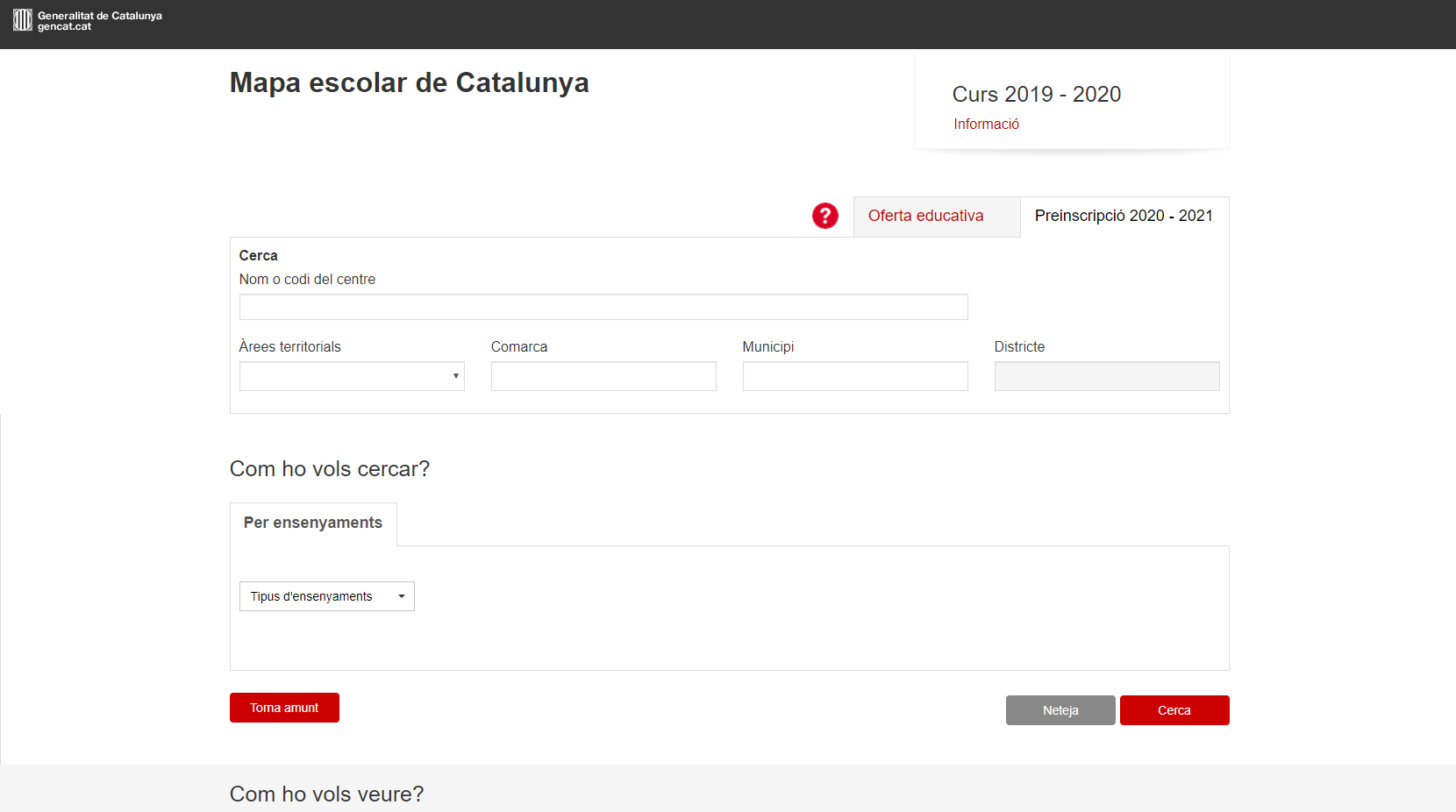Click the Curs 2019 - 2020 heading
The height and width of the screenshot is (812, 1456).
point(1037,95)
